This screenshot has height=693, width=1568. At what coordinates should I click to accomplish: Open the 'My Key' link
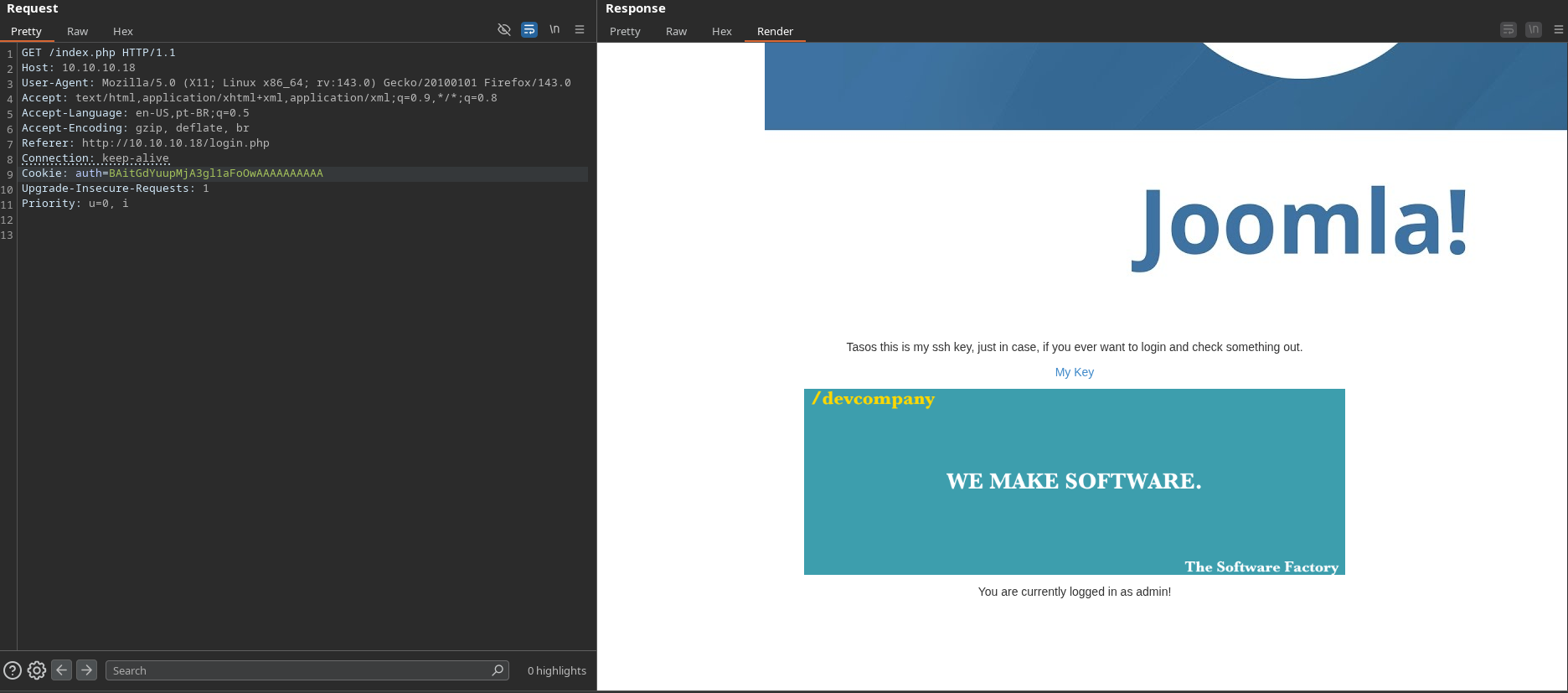(x=1074, y=372)
